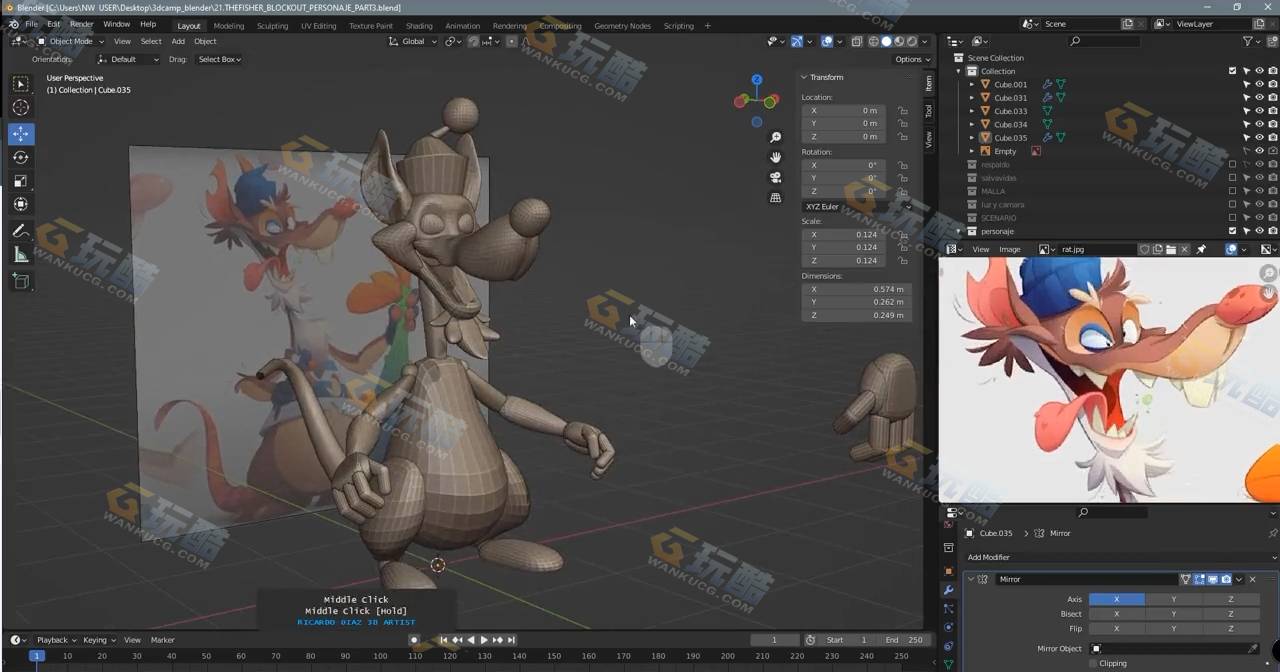Open the Default orientation dropdown
The image size is (1280, 672).
[x=129, y=59]
